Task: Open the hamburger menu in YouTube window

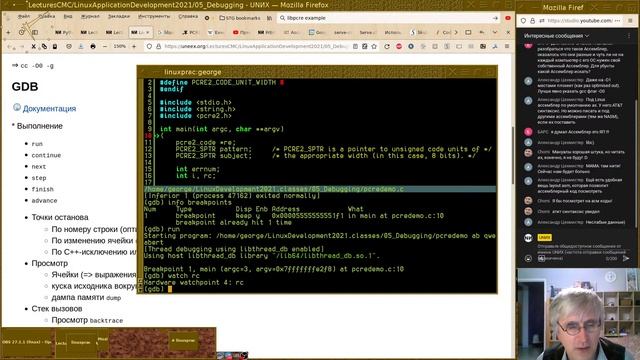Action: [x=630, y=20]
